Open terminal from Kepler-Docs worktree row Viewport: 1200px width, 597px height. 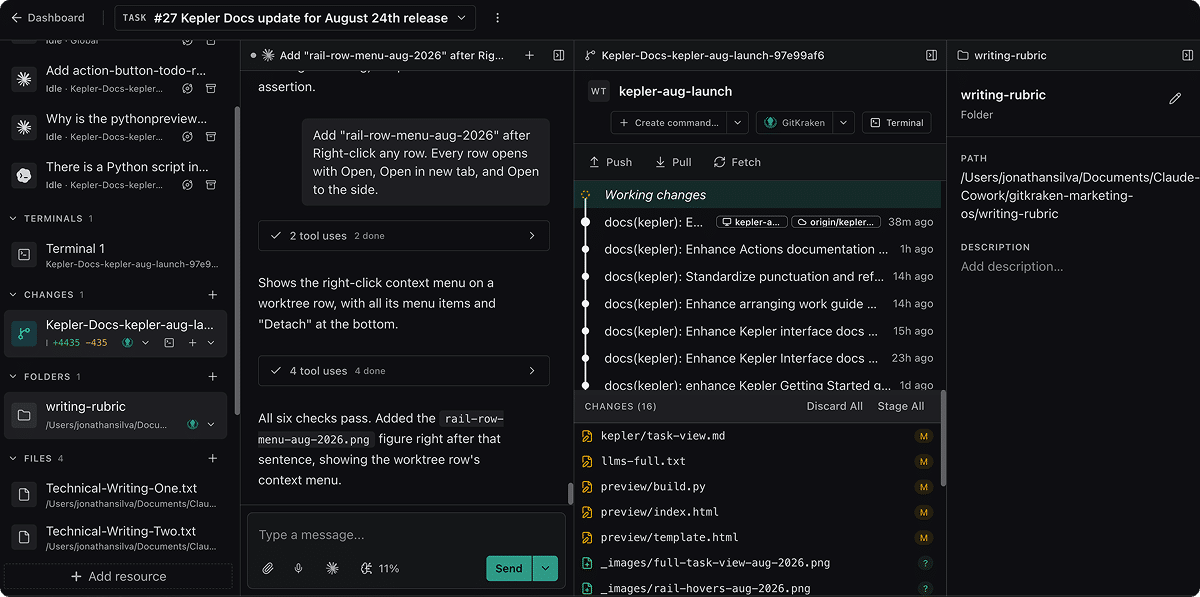pos(169,342)
